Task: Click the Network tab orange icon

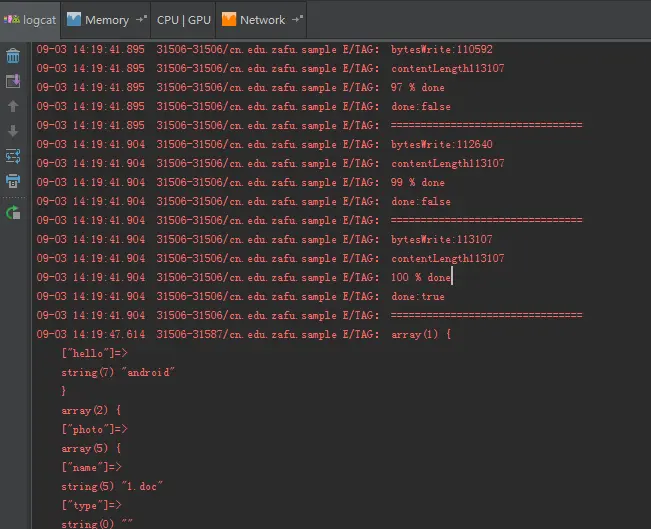Action: [229, 20]
